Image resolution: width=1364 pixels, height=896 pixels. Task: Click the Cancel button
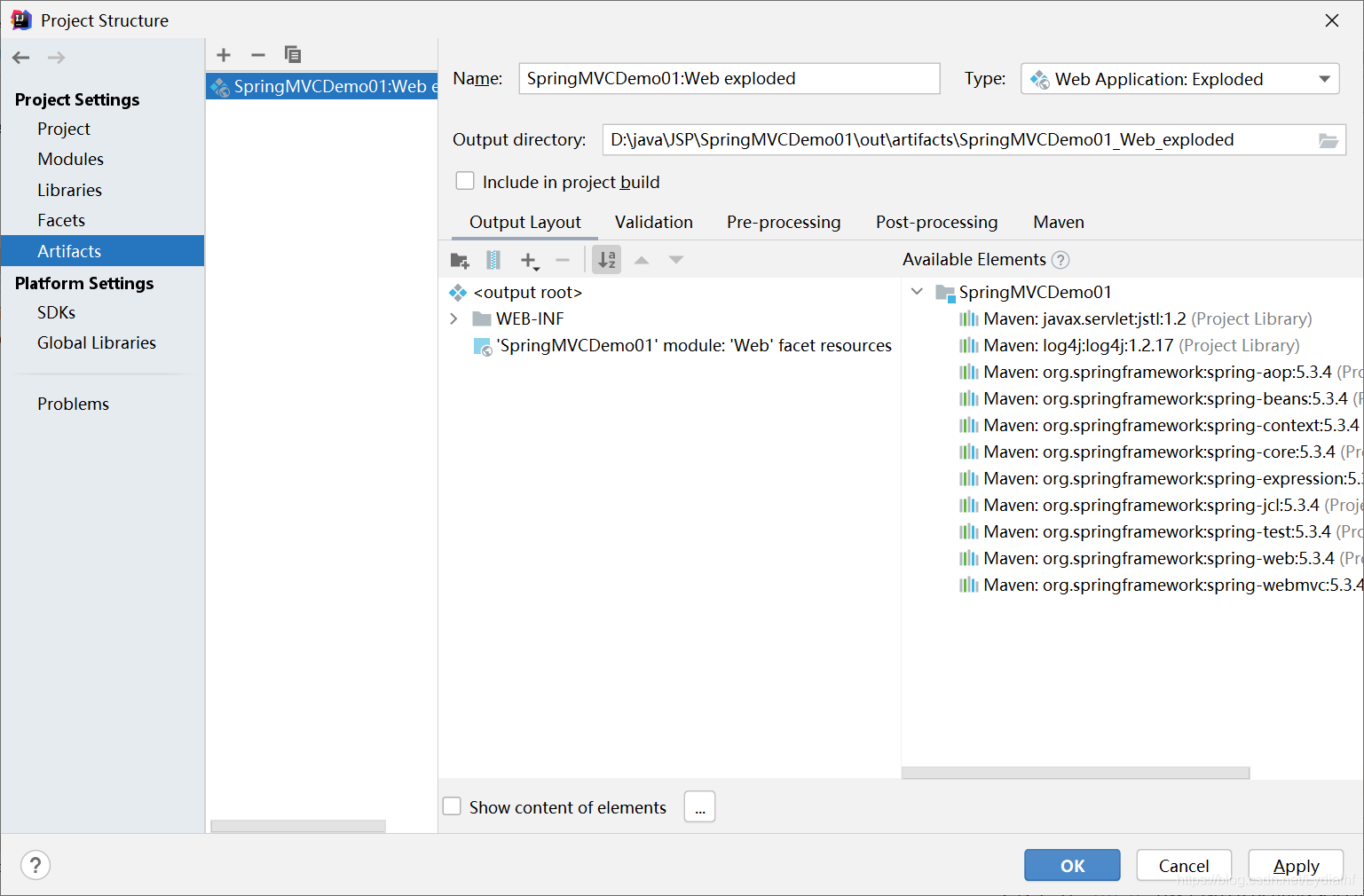(x=1184, y=865)
